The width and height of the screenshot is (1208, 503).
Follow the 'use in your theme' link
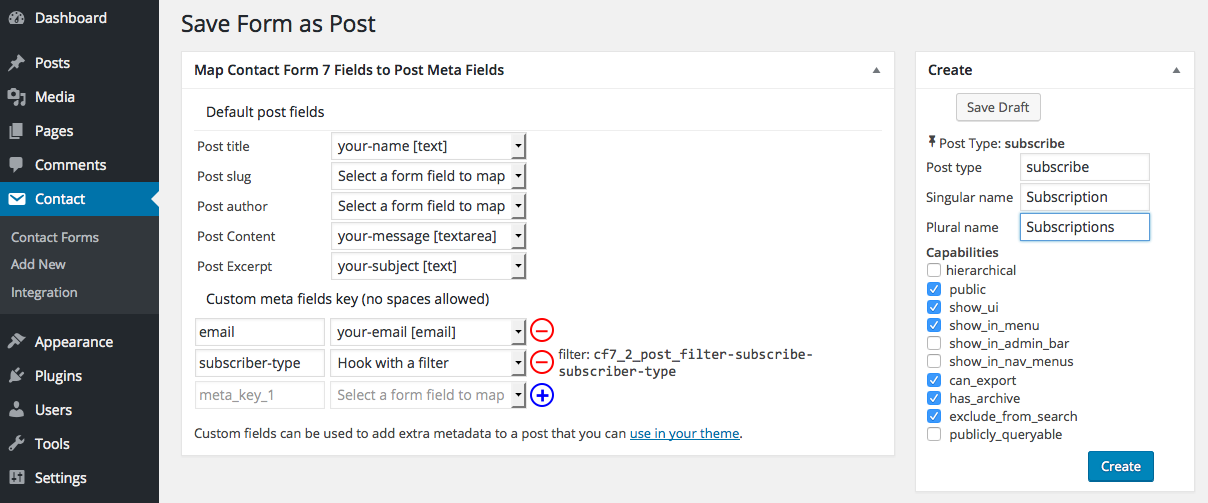pos(684,433)
